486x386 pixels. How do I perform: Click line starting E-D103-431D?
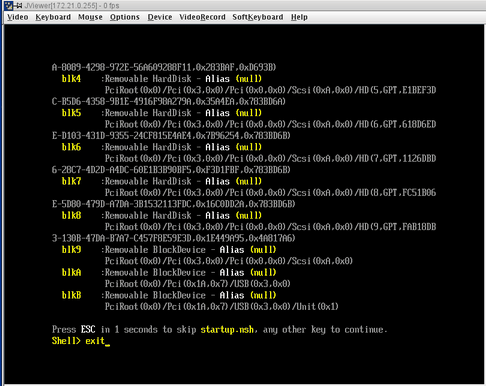(171, 136)
